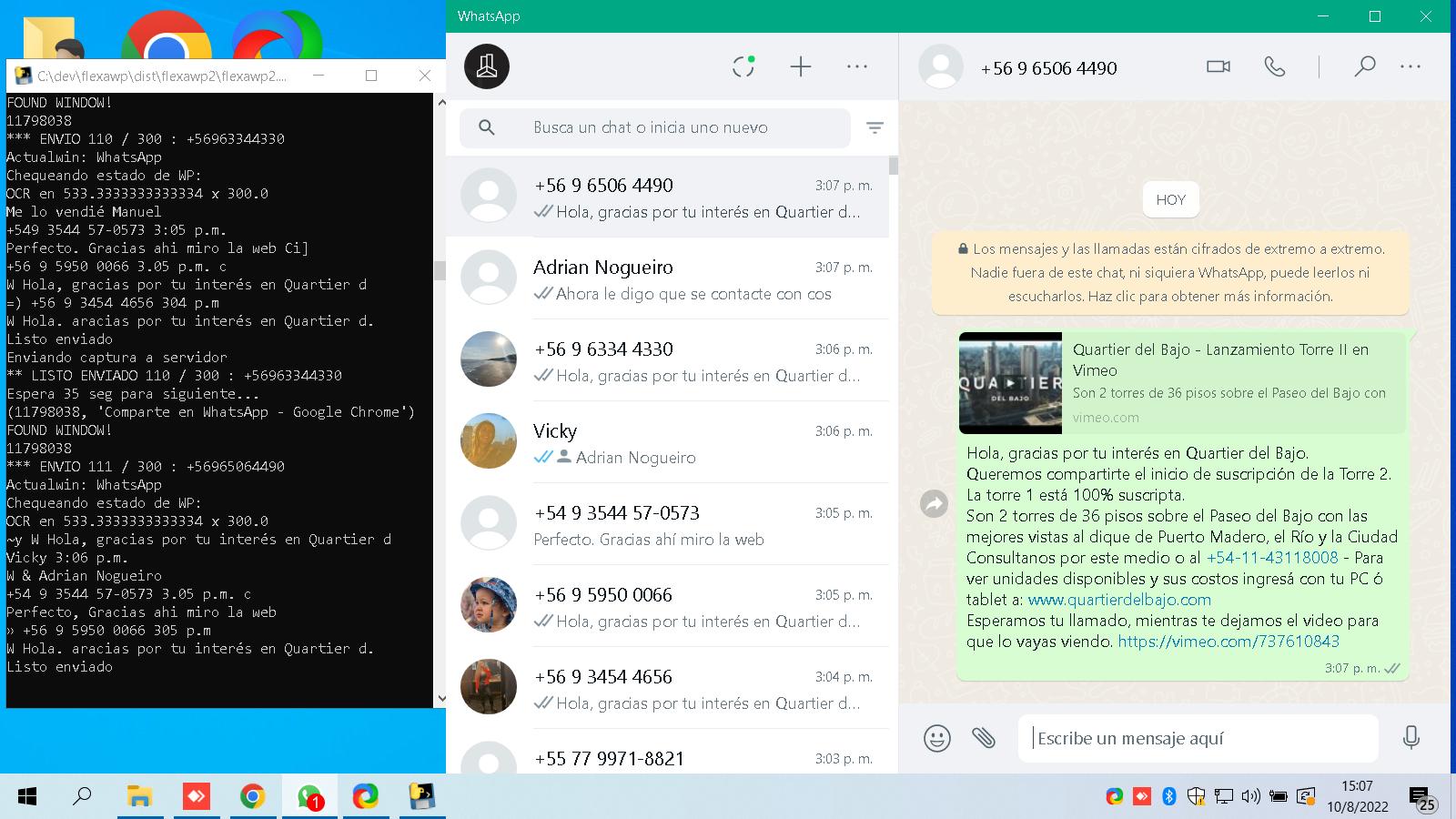1456x819 pixels.
Task: Click the chat list vertical scrollbar thumb
Action: [x=894, y=166]
